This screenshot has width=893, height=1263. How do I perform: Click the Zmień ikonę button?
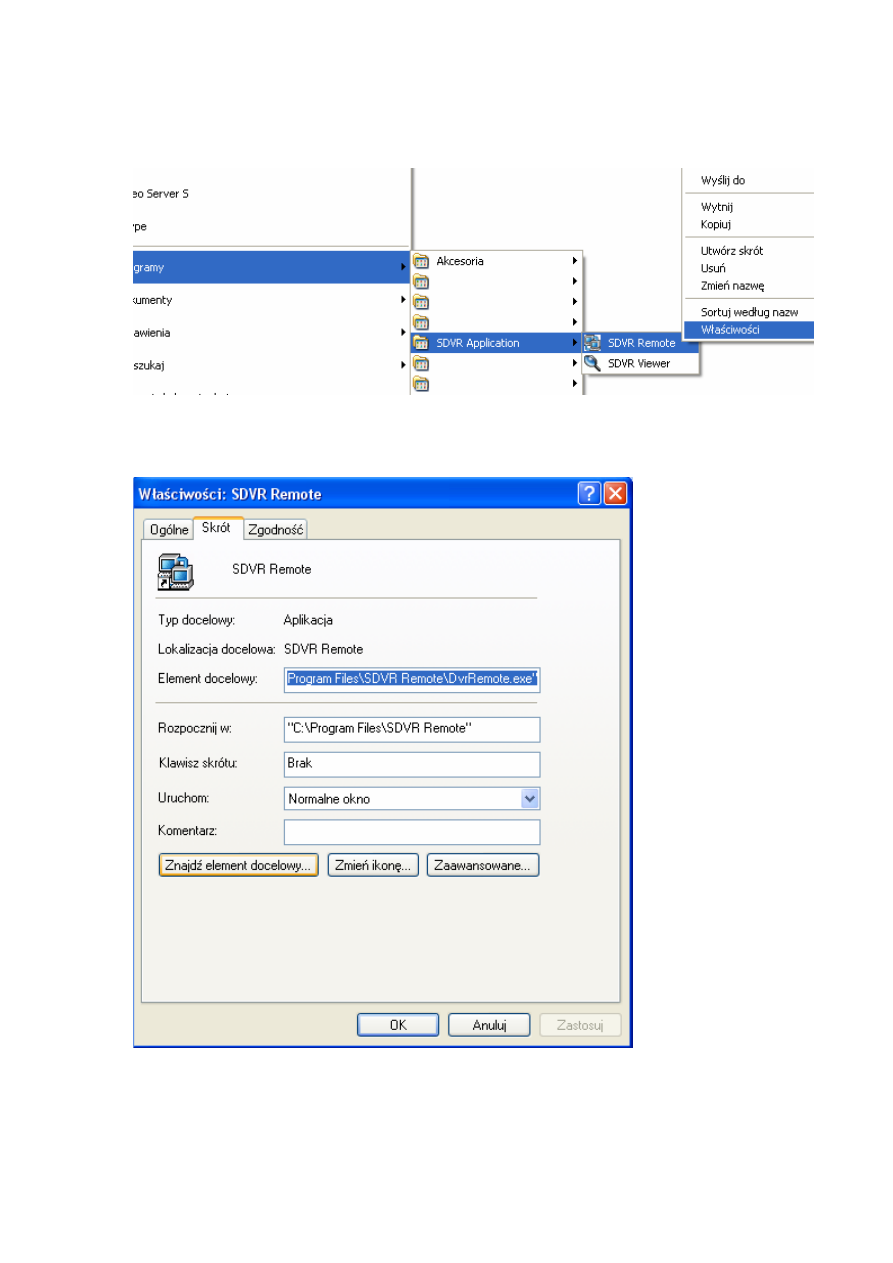tap(372, 866)
